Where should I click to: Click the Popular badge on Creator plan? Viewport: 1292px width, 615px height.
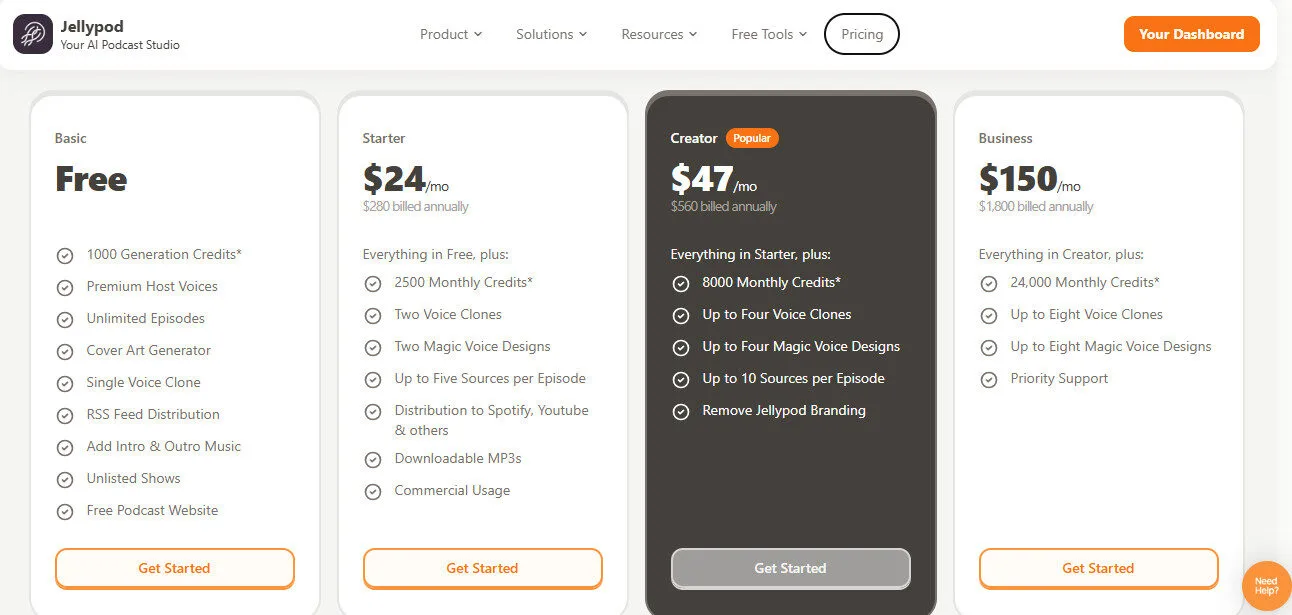tap(751, 138)
